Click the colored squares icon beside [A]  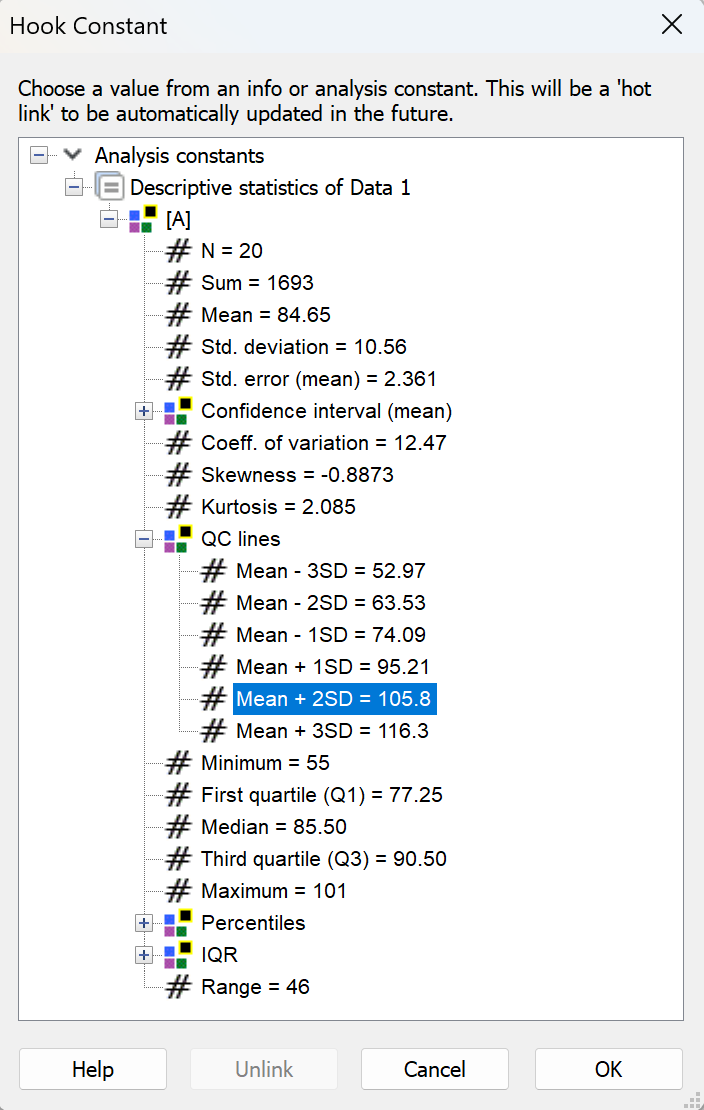(x=143, y=219)
